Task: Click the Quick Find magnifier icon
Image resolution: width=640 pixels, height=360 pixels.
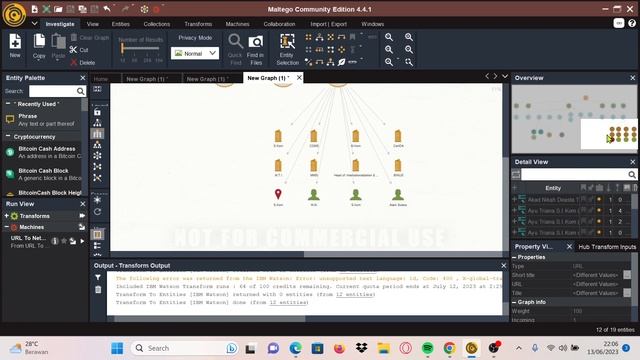Action: pyautogui.click(x=235, y=42)
